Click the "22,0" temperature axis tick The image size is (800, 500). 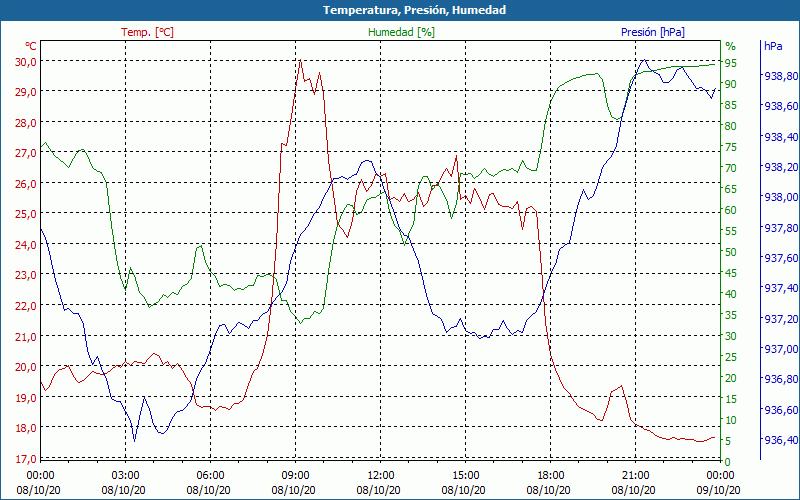(x=26, y=306)
